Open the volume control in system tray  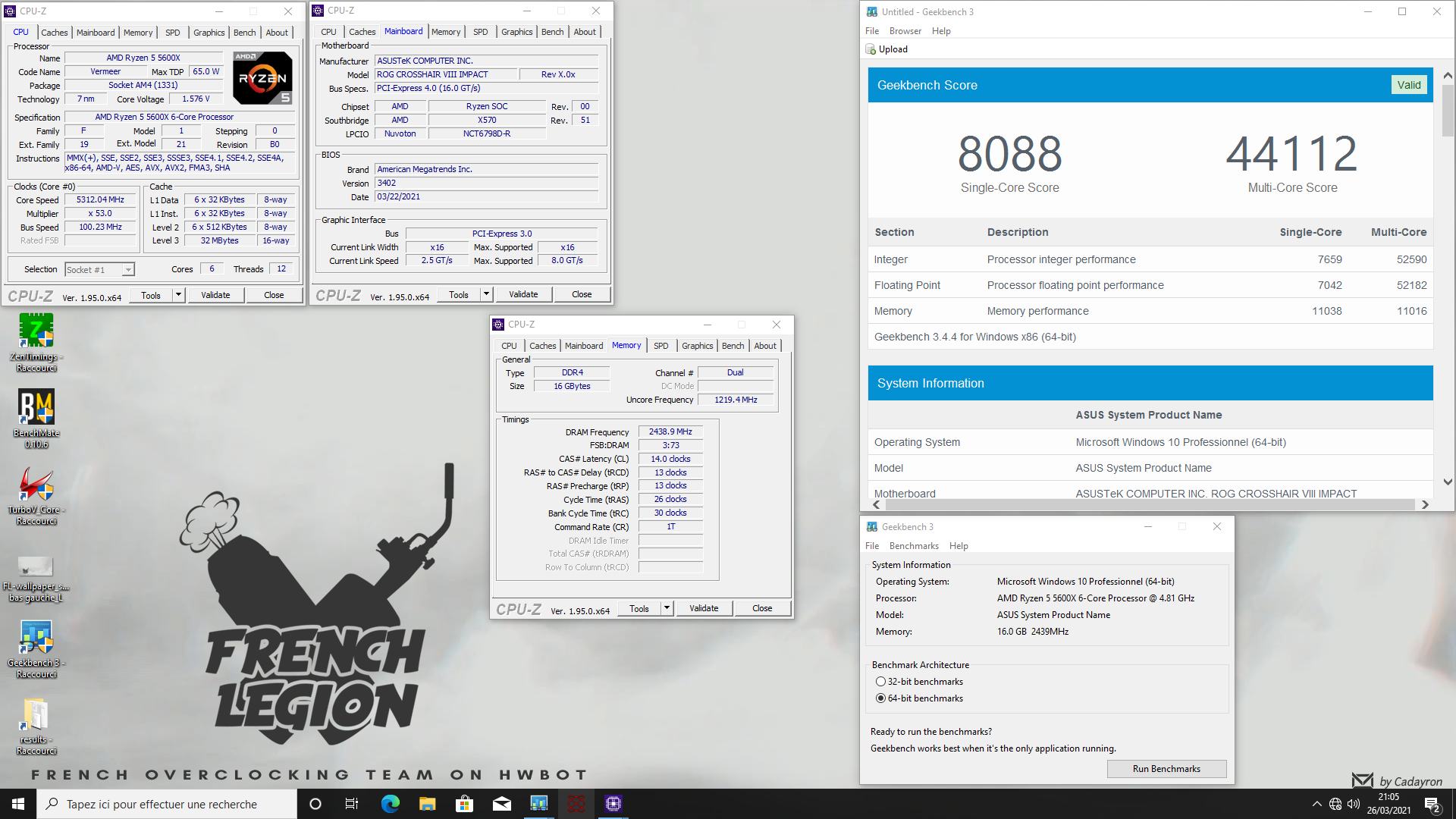coord(1354,804)
